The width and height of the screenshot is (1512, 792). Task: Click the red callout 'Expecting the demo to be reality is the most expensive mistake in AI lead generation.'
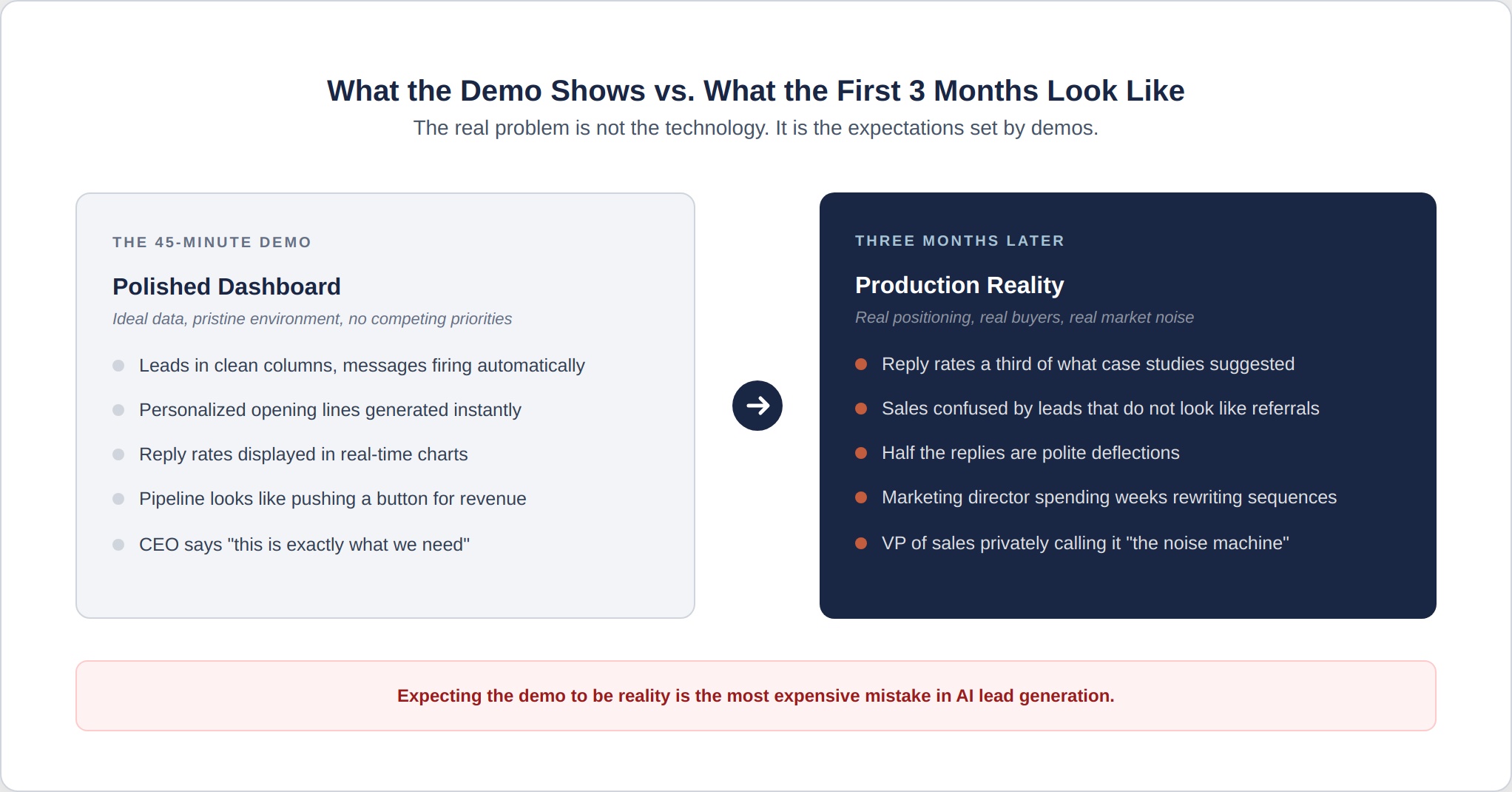[x=755, y=696]
